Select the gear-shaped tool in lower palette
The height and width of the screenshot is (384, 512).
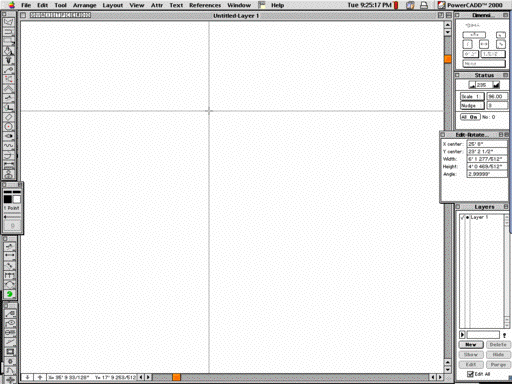pos(10,361)
